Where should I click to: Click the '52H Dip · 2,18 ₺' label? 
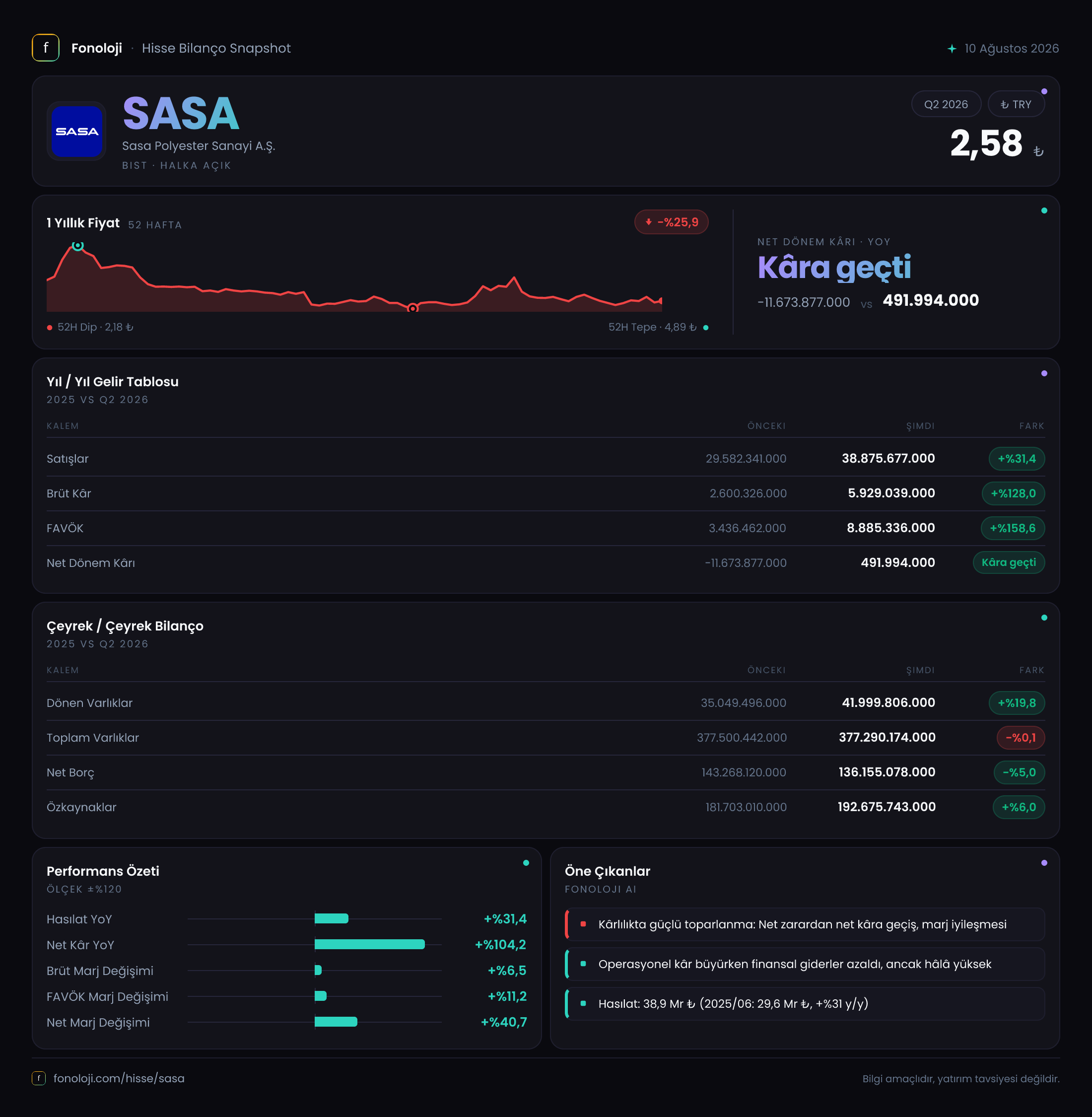pyautogui.click(x=95, y=327)
